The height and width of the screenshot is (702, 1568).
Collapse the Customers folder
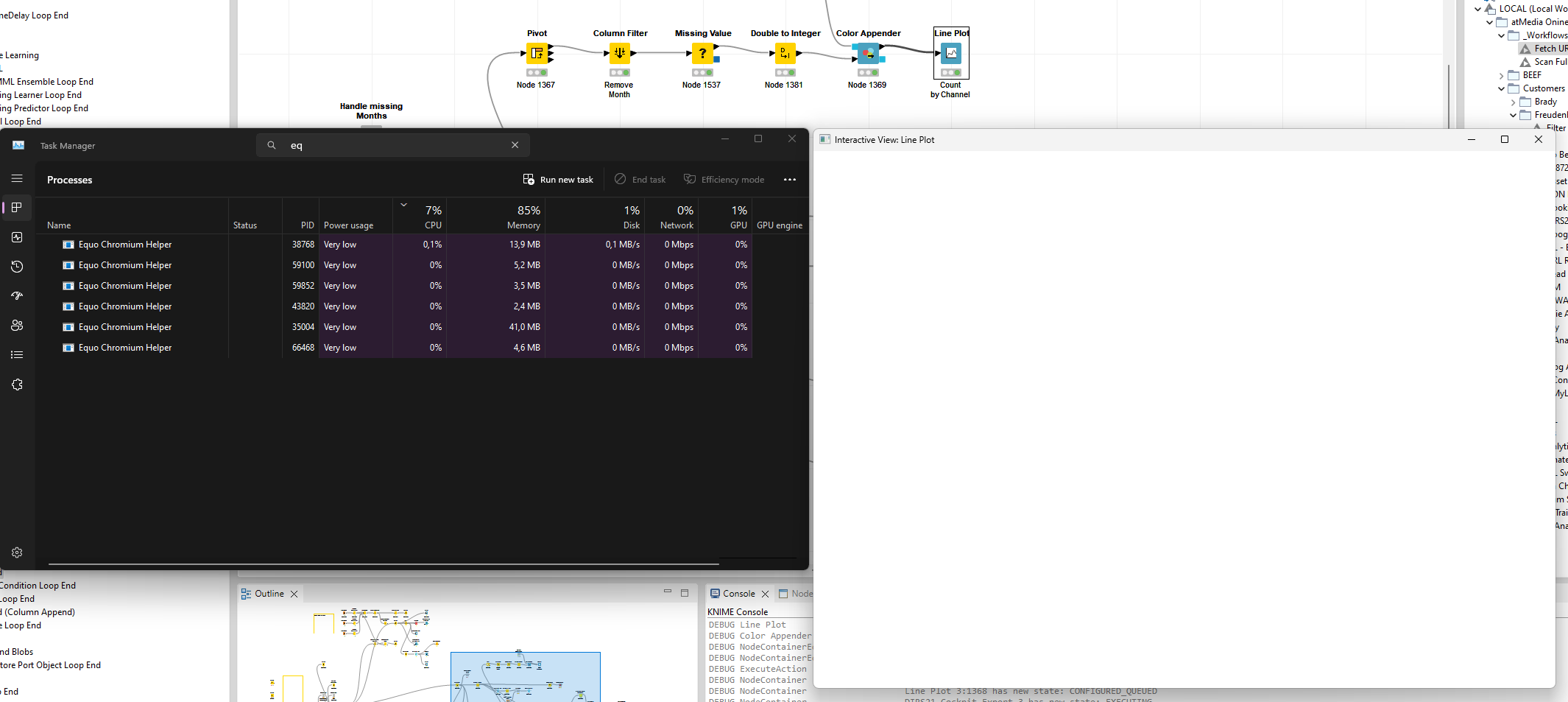1502,88
